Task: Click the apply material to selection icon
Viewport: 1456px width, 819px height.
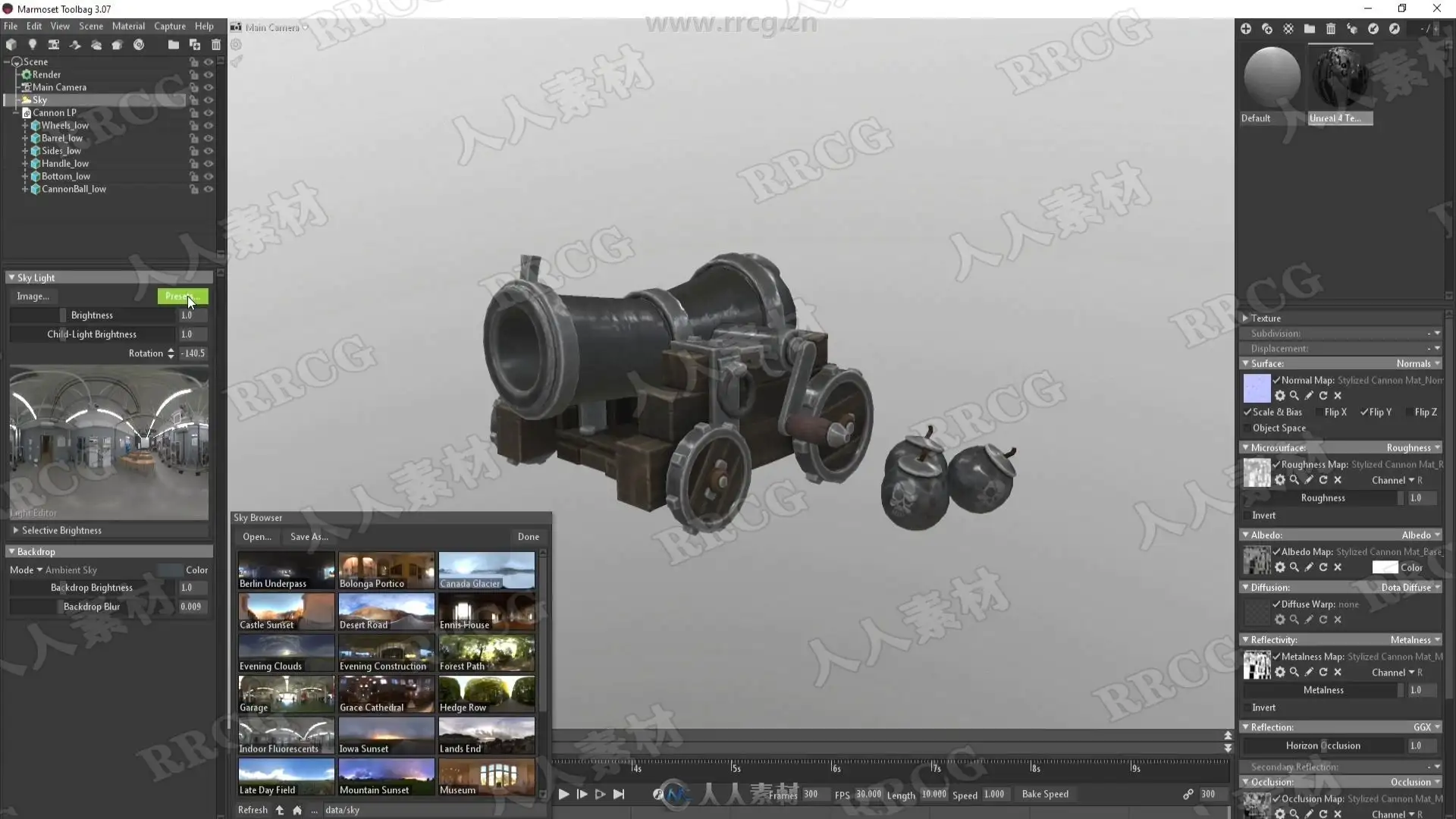Action: point(1352,29)
